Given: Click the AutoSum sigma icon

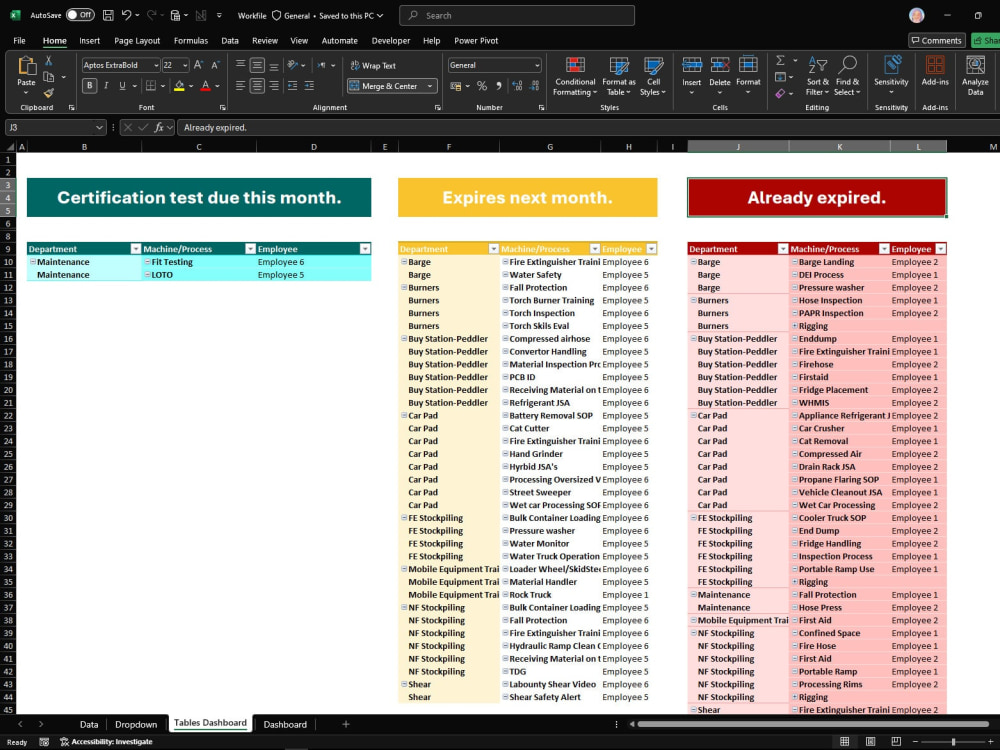Looking at the screenshot, I should (780, 61).
